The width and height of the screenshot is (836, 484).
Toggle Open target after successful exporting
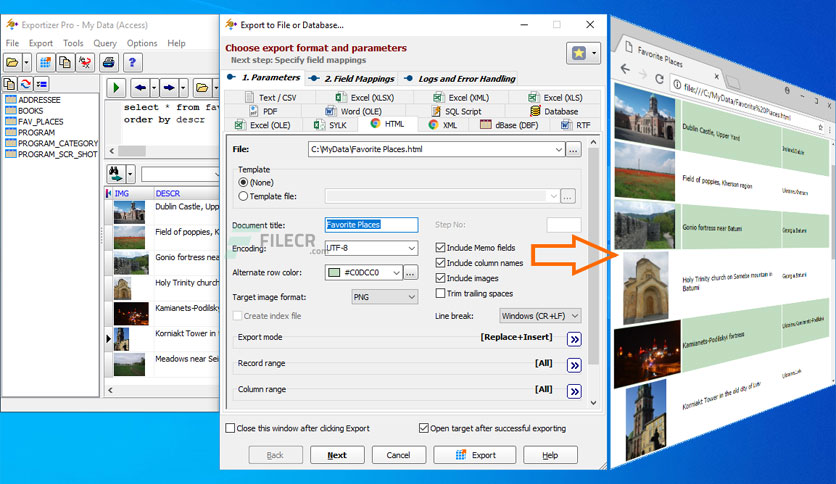point(424,428)
